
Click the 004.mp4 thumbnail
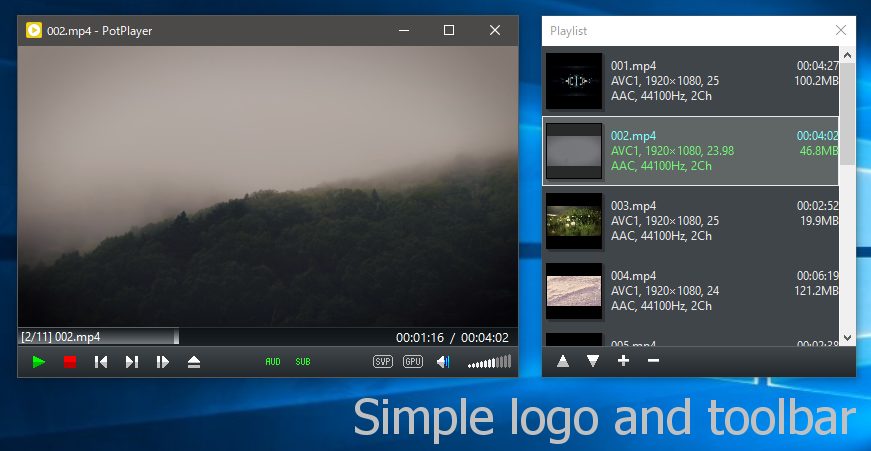click(574, 291)
